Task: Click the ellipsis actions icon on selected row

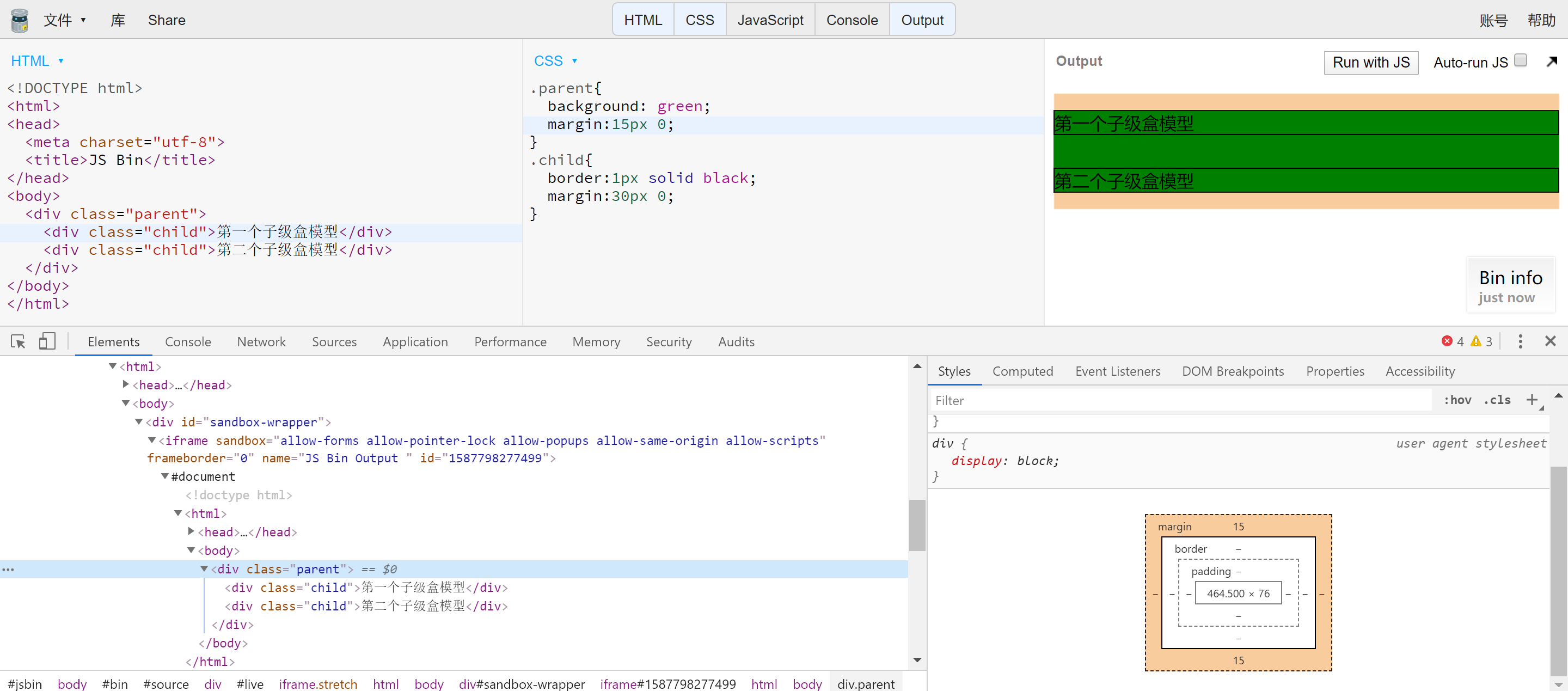Action: click(9, 569)
